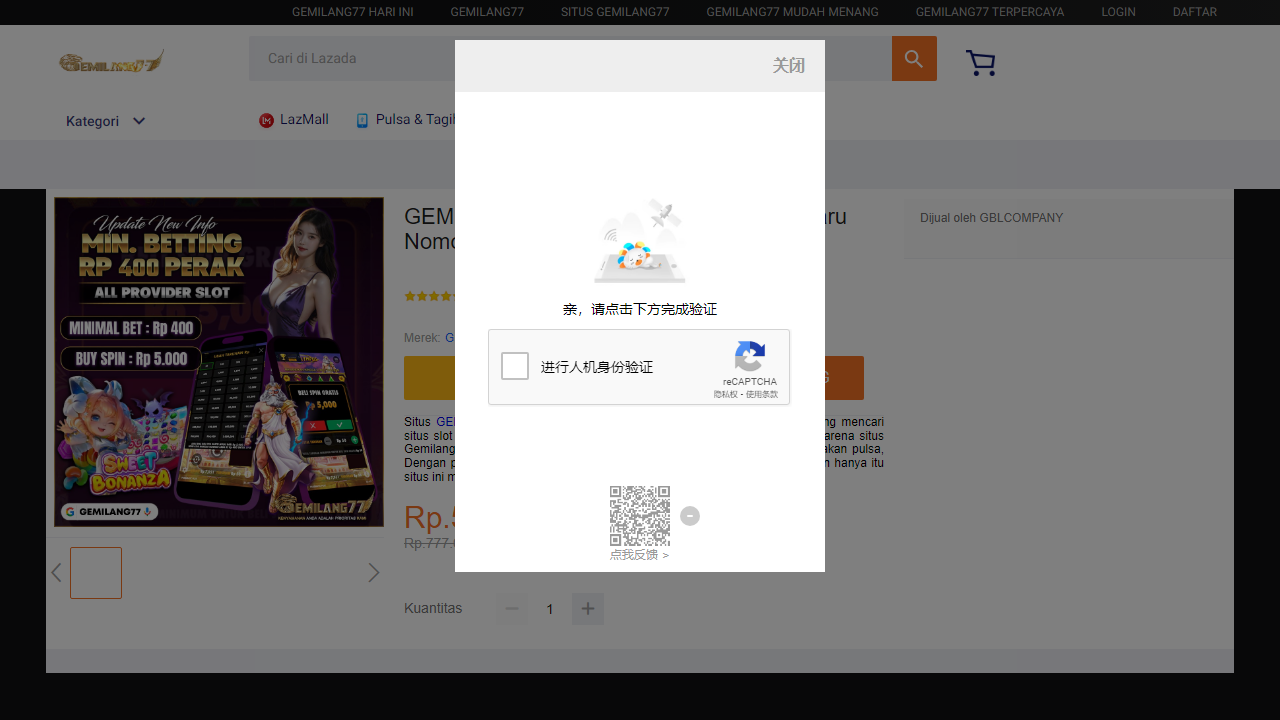1280x720 pixels.
Task: Expand the Kategori dropdown
Action: click(x=106, y=121)
